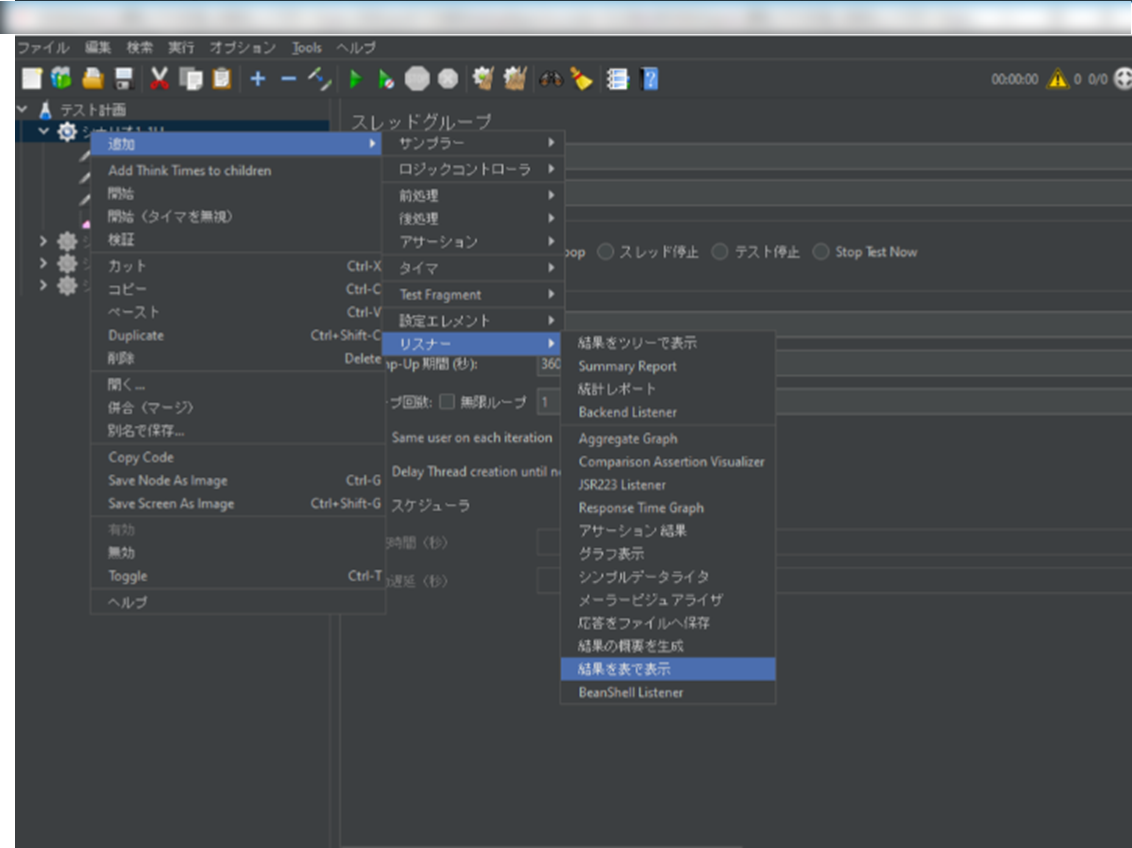Click the Copy toolbar icon
Screen dimensions: 1132x848
pos(191,79)
